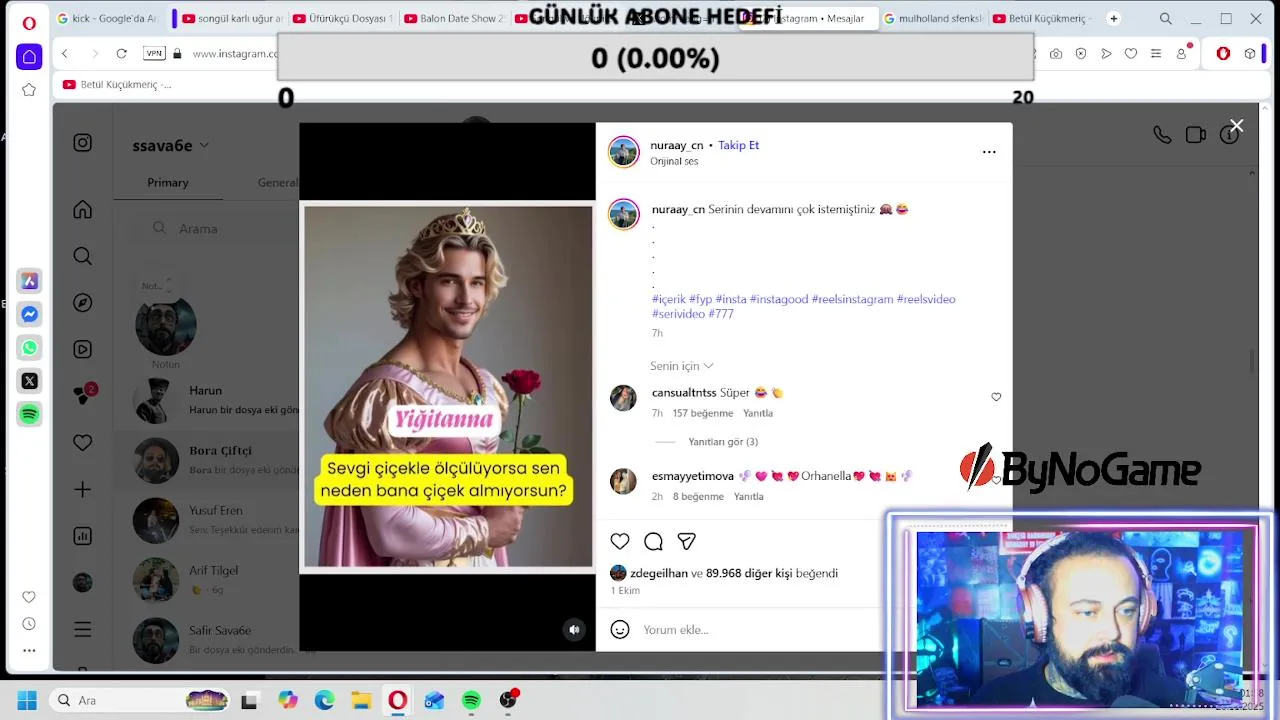The height and width of the screenshot is (720, 1280).
Task: Share the post with the paper-plane icon
Action: (x=686, y=541)
